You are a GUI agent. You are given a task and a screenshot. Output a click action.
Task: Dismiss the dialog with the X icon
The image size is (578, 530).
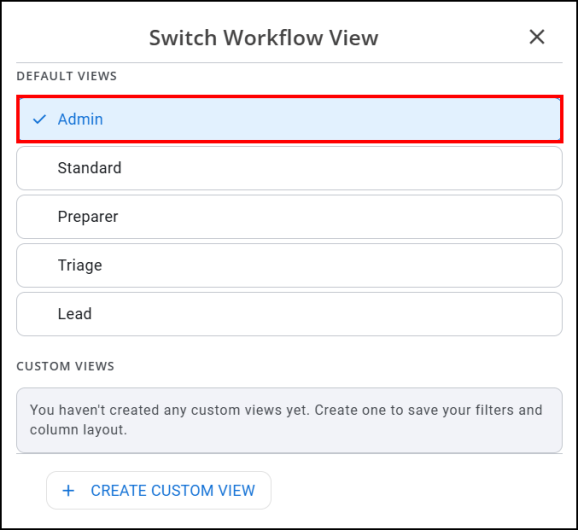[537, 37]
